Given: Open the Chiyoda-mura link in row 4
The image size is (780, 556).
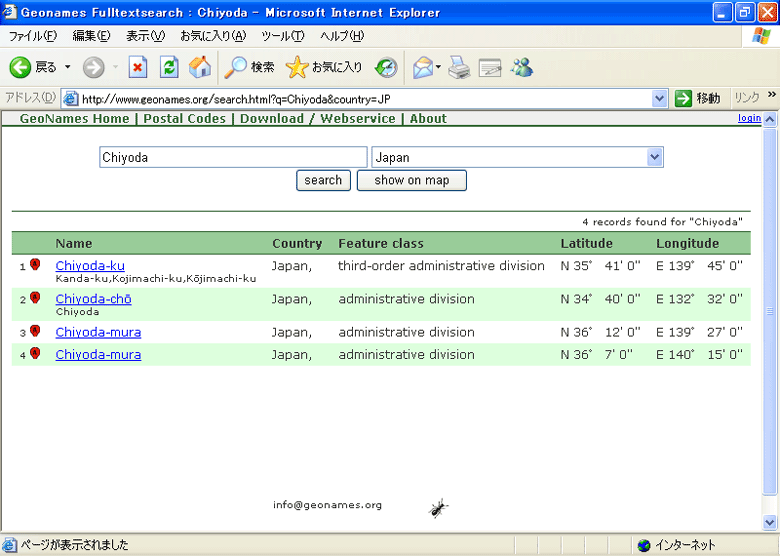Looking at the screenshot, I should pos(98,355).
